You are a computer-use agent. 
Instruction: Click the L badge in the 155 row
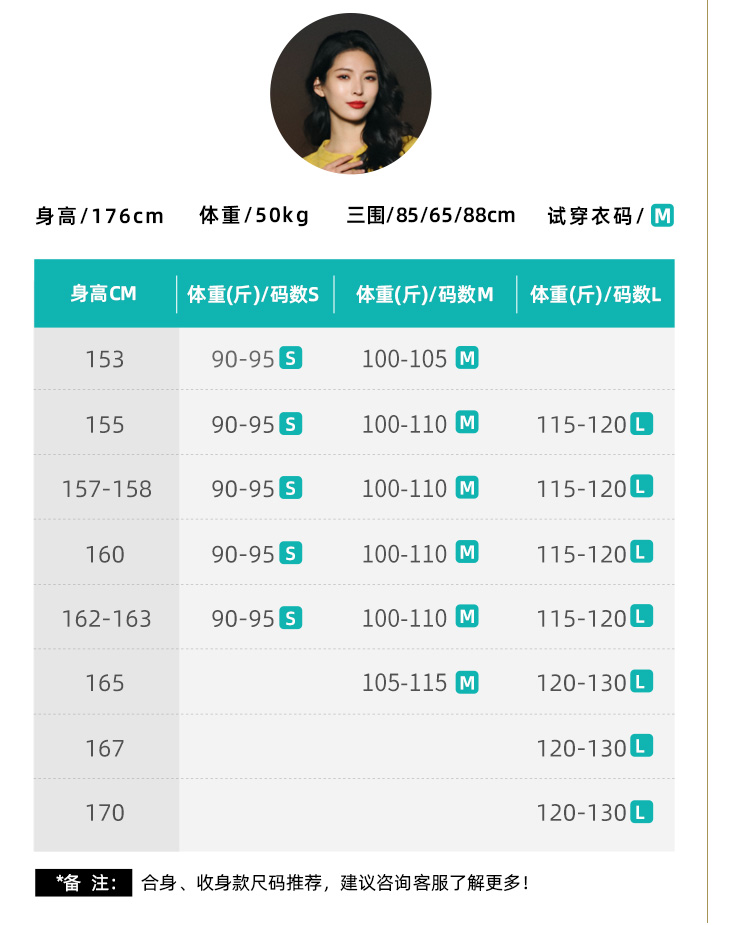coord(642,424)
